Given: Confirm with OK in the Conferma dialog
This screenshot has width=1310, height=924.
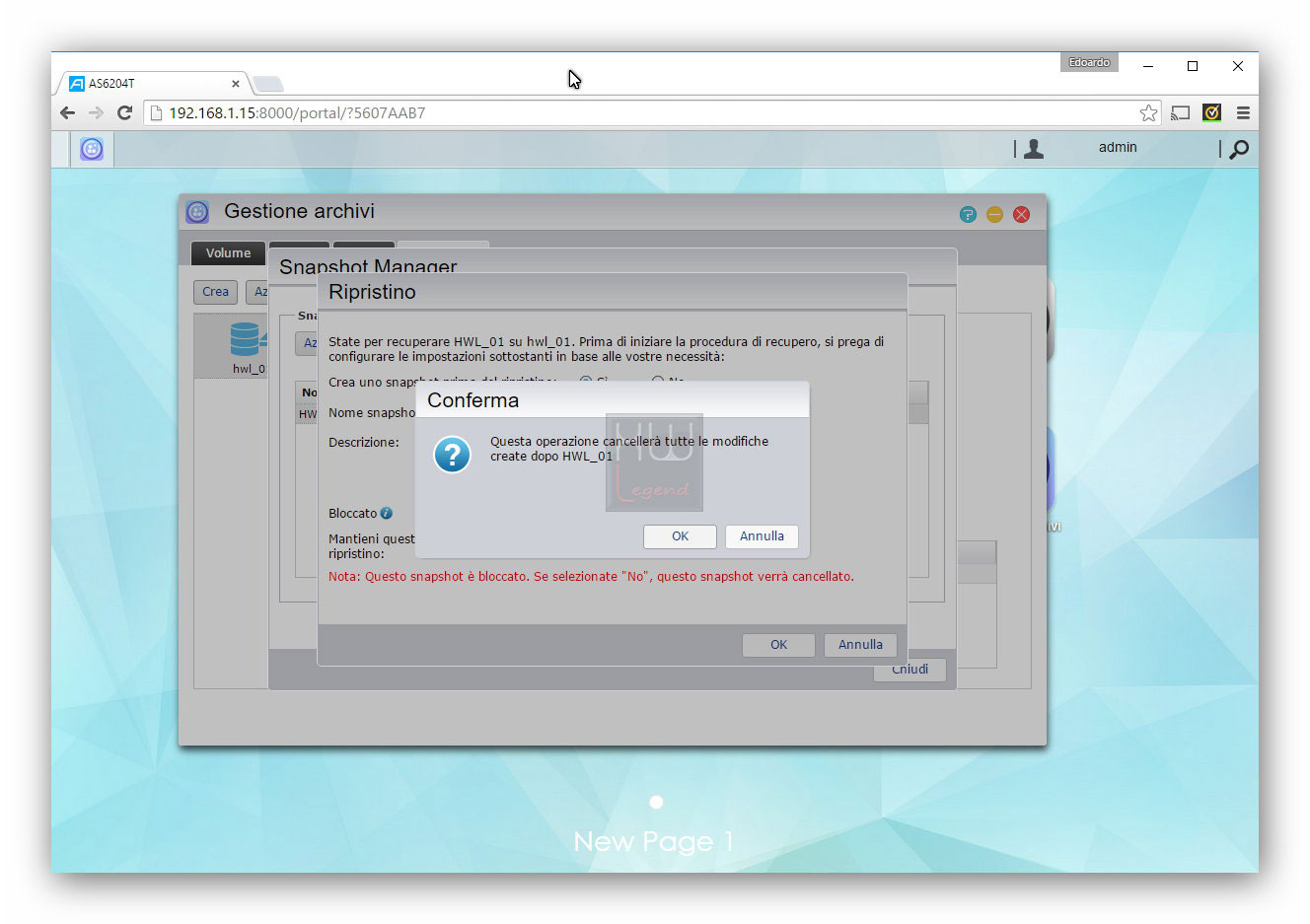Looking at the screenshot, I should pos(680,536).
